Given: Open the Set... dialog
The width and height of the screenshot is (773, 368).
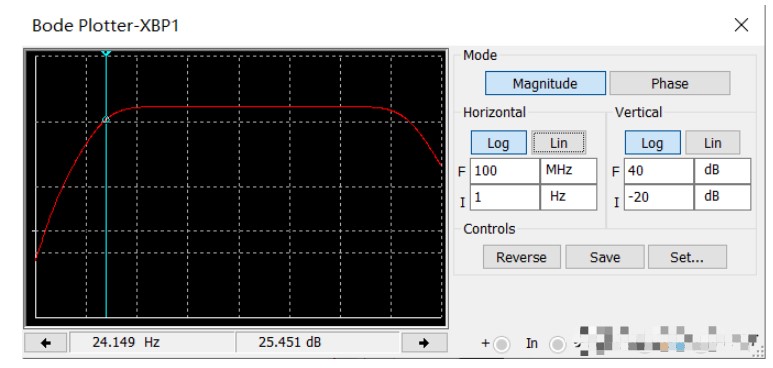Looking at the screenshot, I should pyautogui.click(x=687, y=257).
